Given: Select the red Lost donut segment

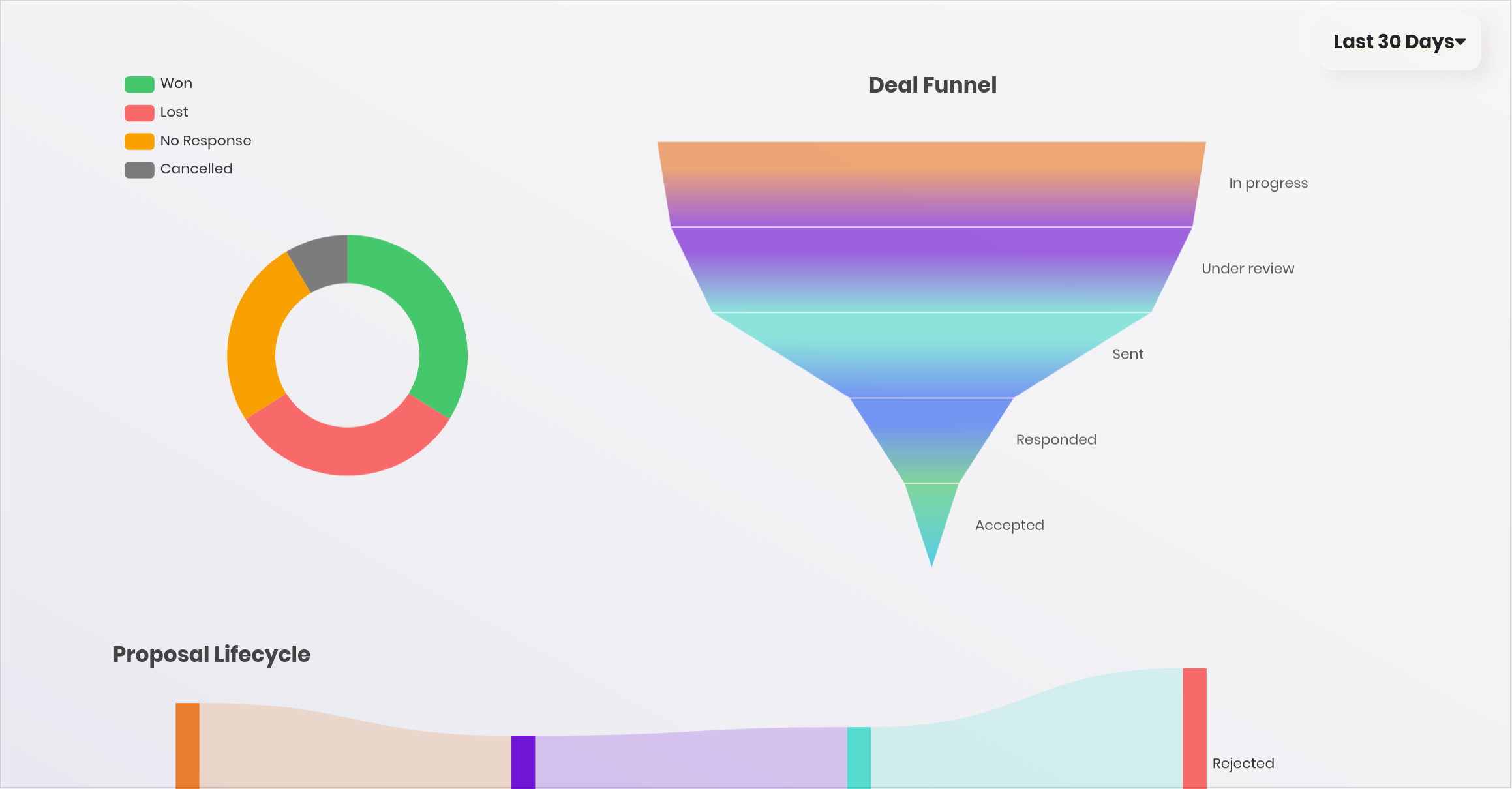Looking at the screenshot, I should [347, 450].
